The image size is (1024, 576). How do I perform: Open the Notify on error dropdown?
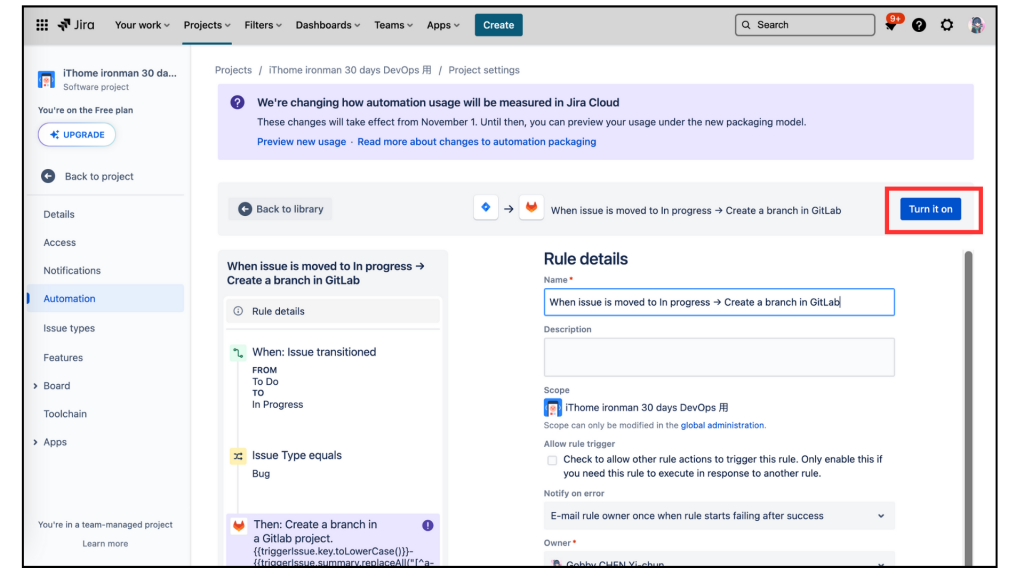click(719, 516)
